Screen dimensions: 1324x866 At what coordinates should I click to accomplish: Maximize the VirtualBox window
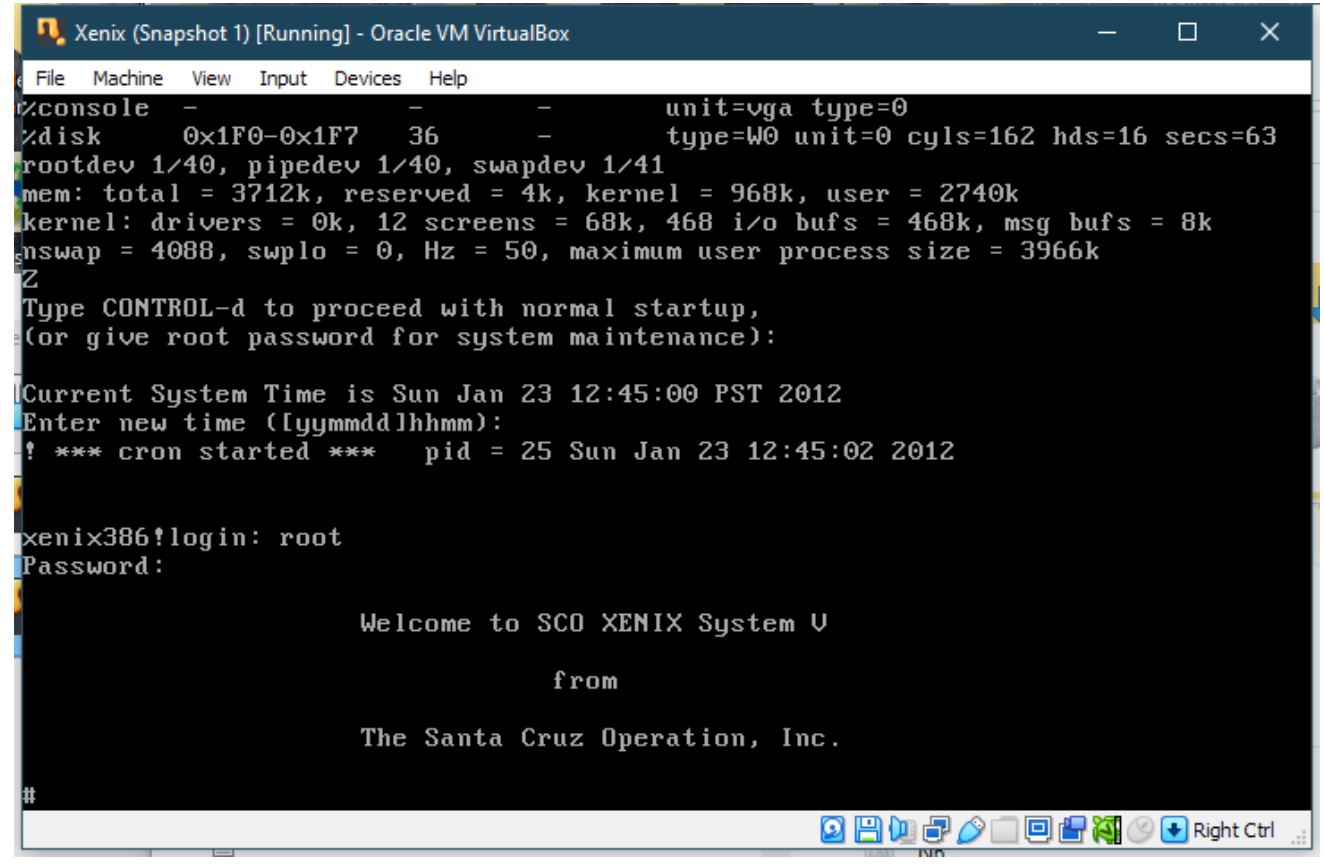pos(1187,33)
